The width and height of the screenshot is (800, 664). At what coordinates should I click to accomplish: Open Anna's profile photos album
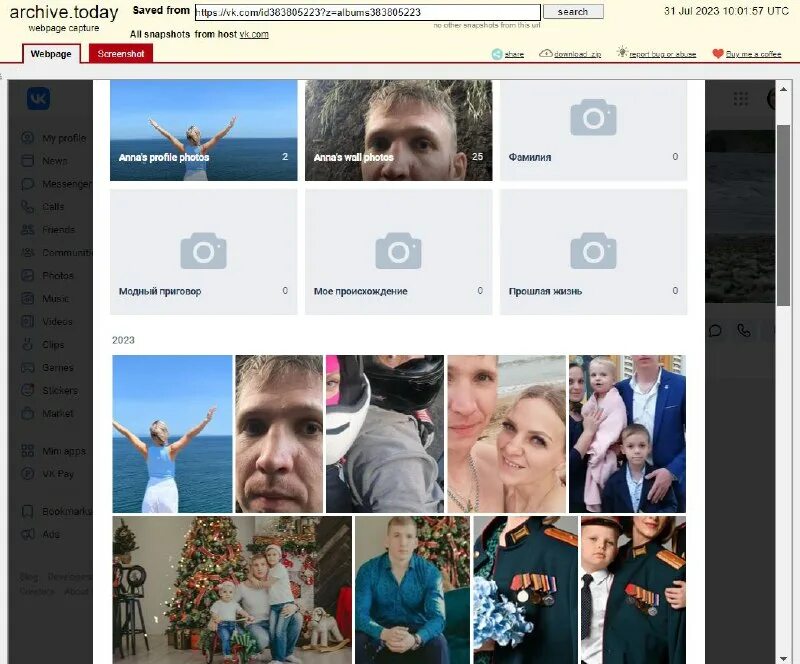[x=204, y=130]
